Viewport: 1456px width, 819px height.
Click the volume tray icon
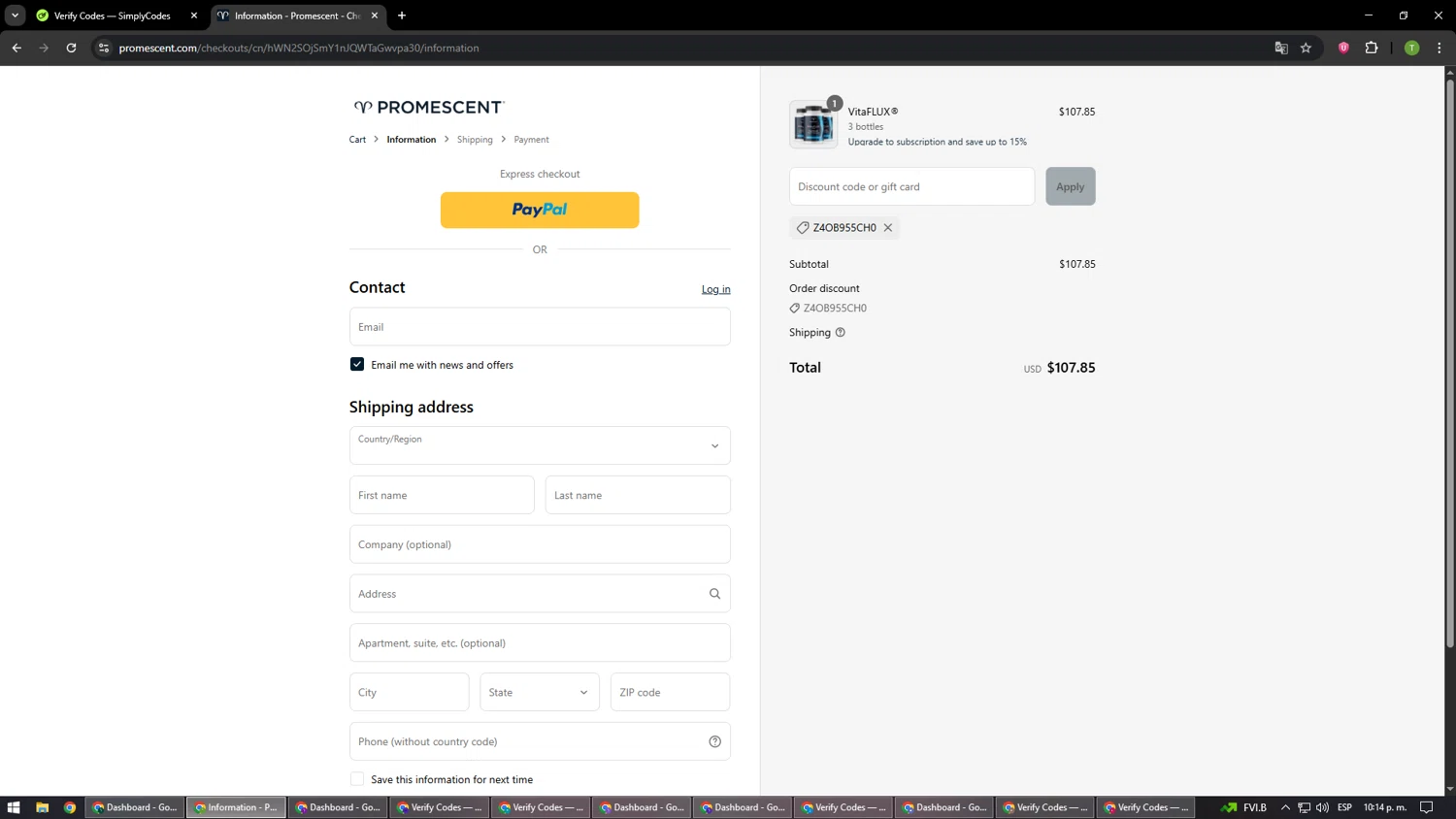(x=1322, y=807)
